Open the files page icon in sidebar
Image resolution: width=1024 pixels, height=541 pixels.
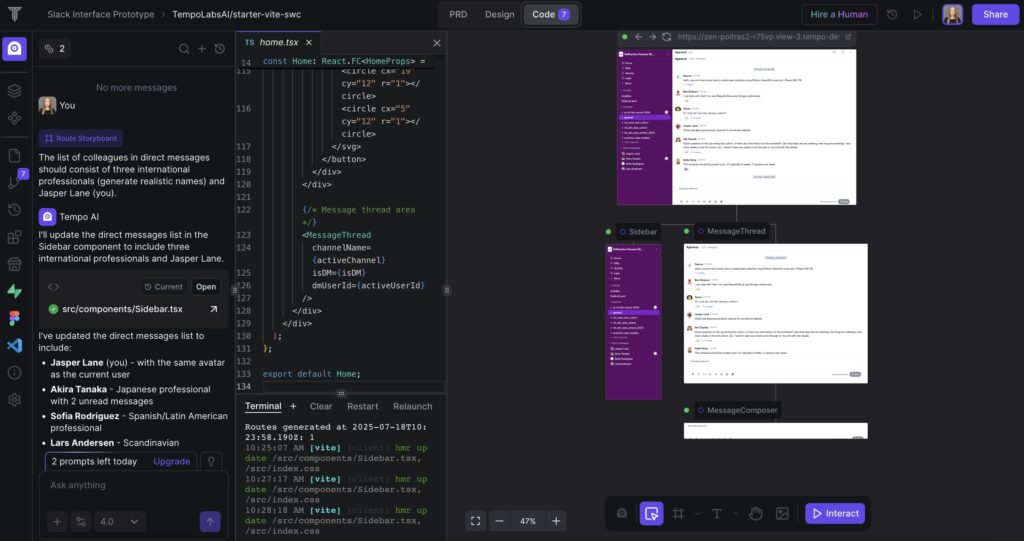[x=14, y=156]
